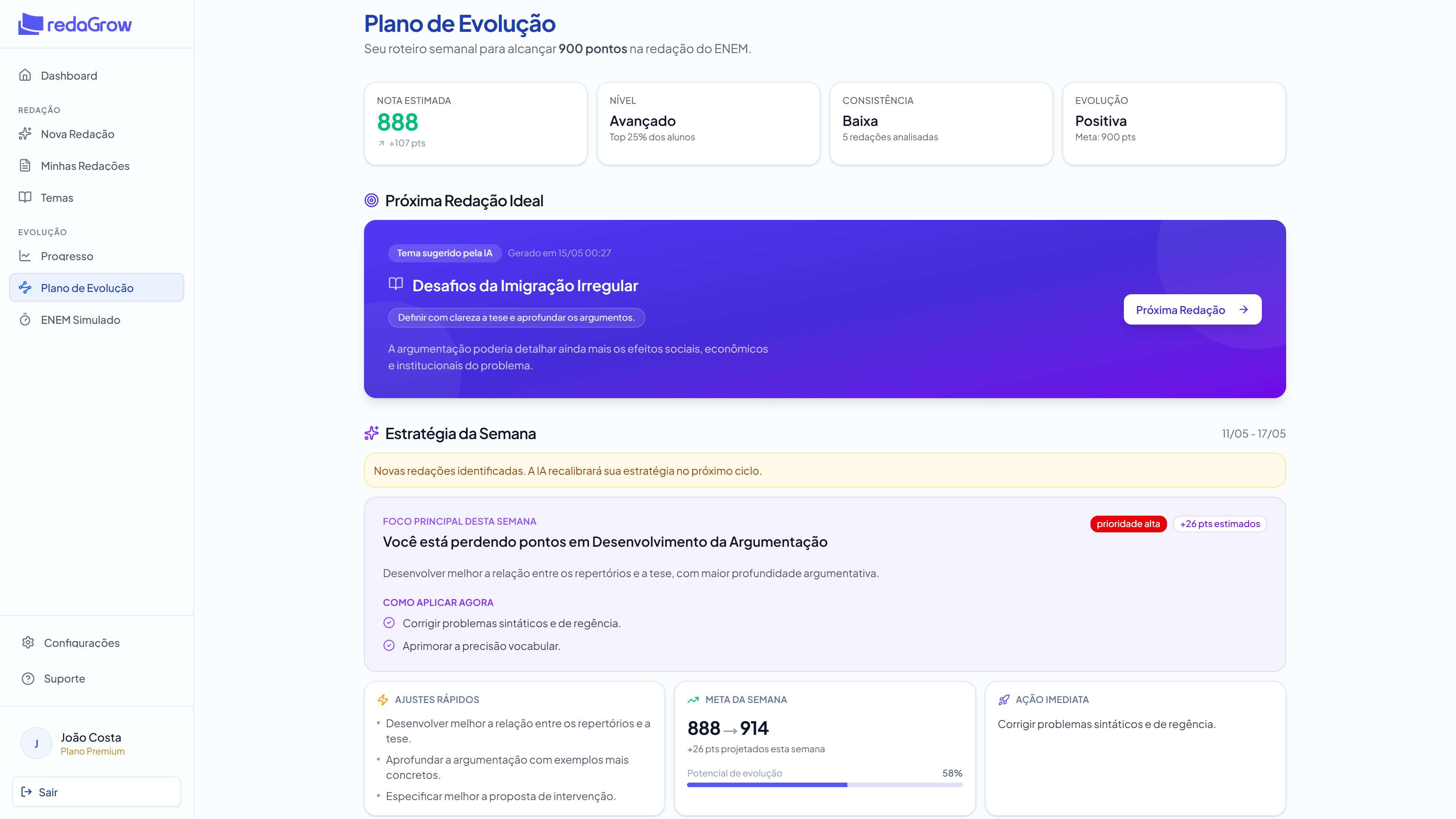This screenshot has height=819, width=1456.
Task: Click the +26 pts estimados badge
Action: pyautogui.click(x=1220, y=524)
